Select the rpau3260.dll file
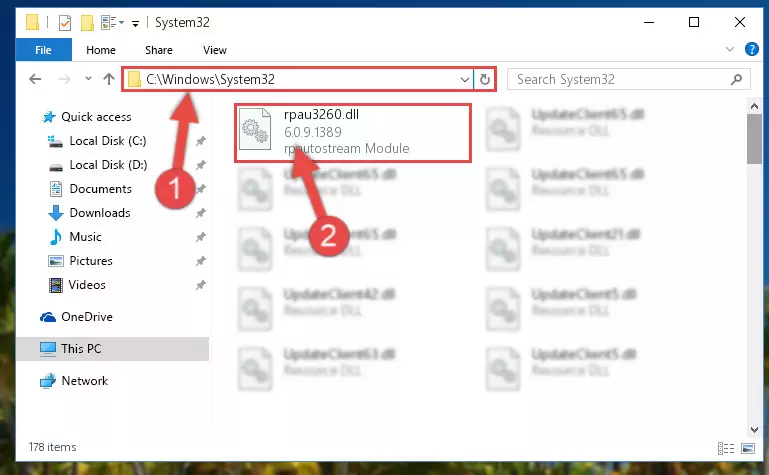769x475 pixels. (353, 132)
